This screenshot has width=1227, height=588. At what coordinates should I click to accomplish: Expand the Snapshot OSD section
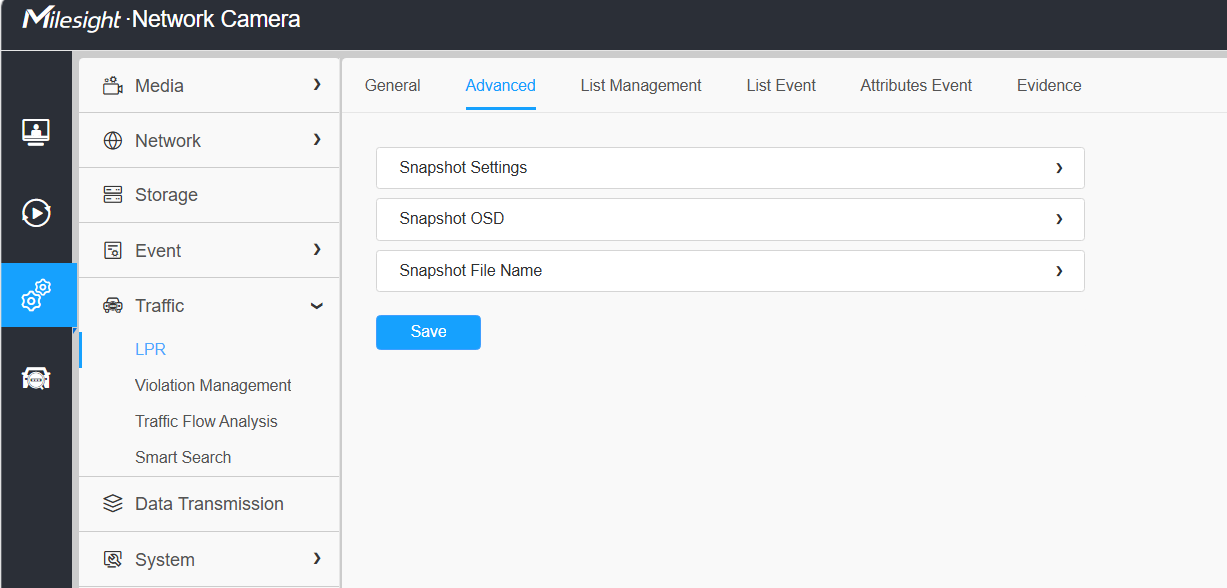[730, 219]
